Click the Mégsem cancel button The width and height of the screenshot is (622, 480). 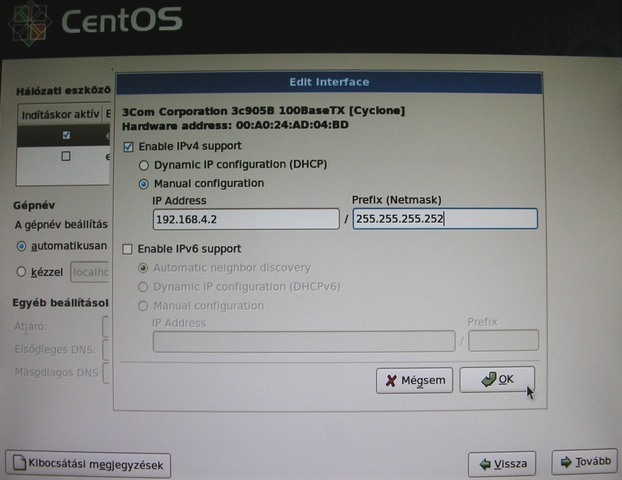pyautogui.click(x=415, y=380)
